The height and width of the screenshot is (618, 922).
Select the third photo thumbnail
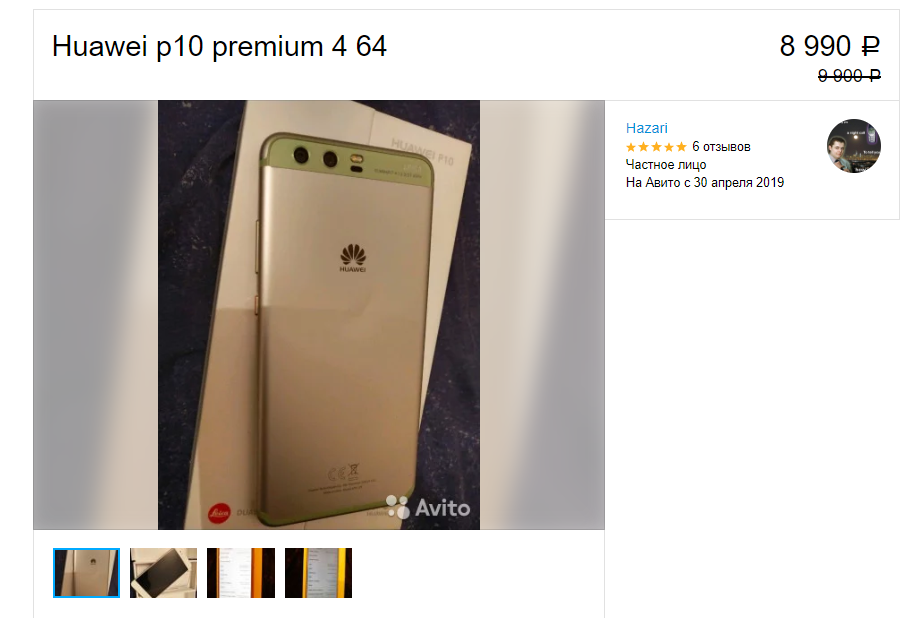pos(240,573)
